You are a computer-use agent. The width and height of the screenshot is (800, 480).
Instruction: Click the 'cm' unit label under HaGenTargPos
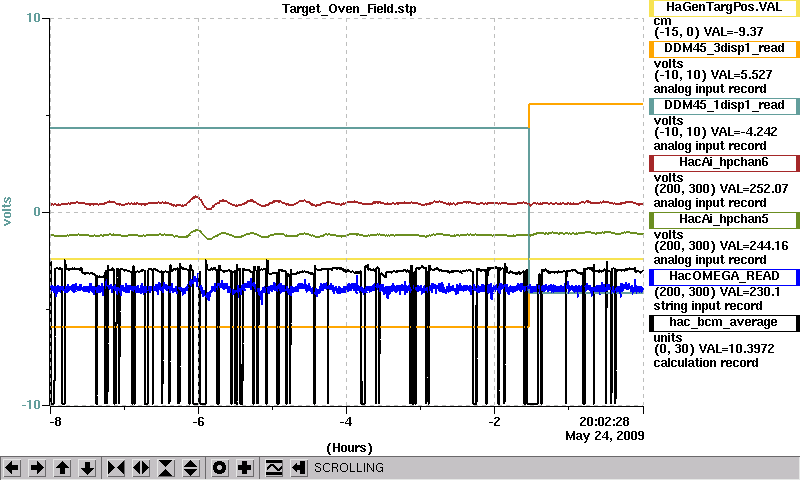tap(662, 21)
